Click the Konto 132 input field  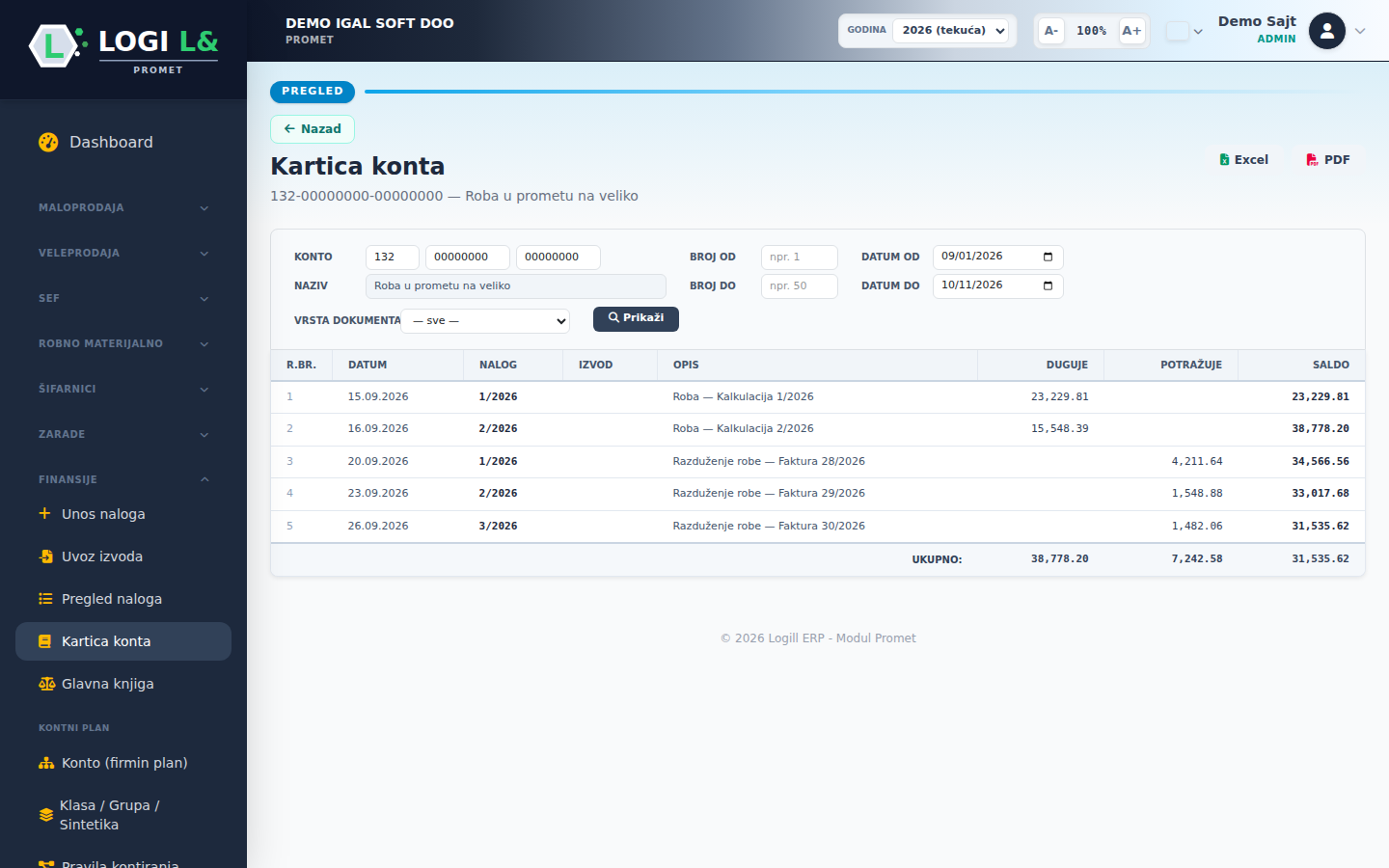pyautogui.click(x=393, y=258)
